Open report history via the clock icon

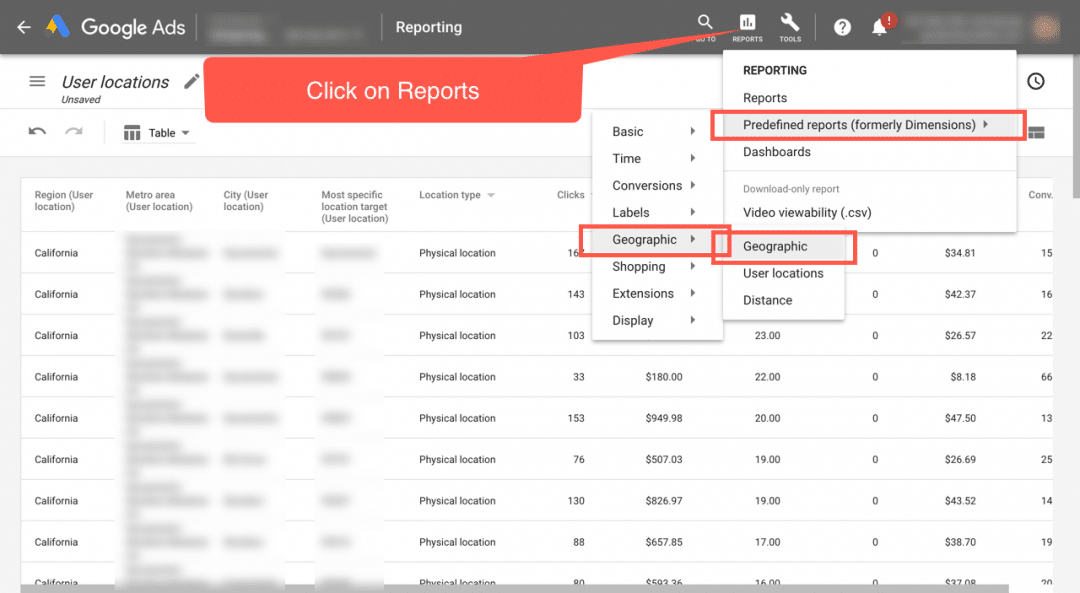pos(1036,81)
